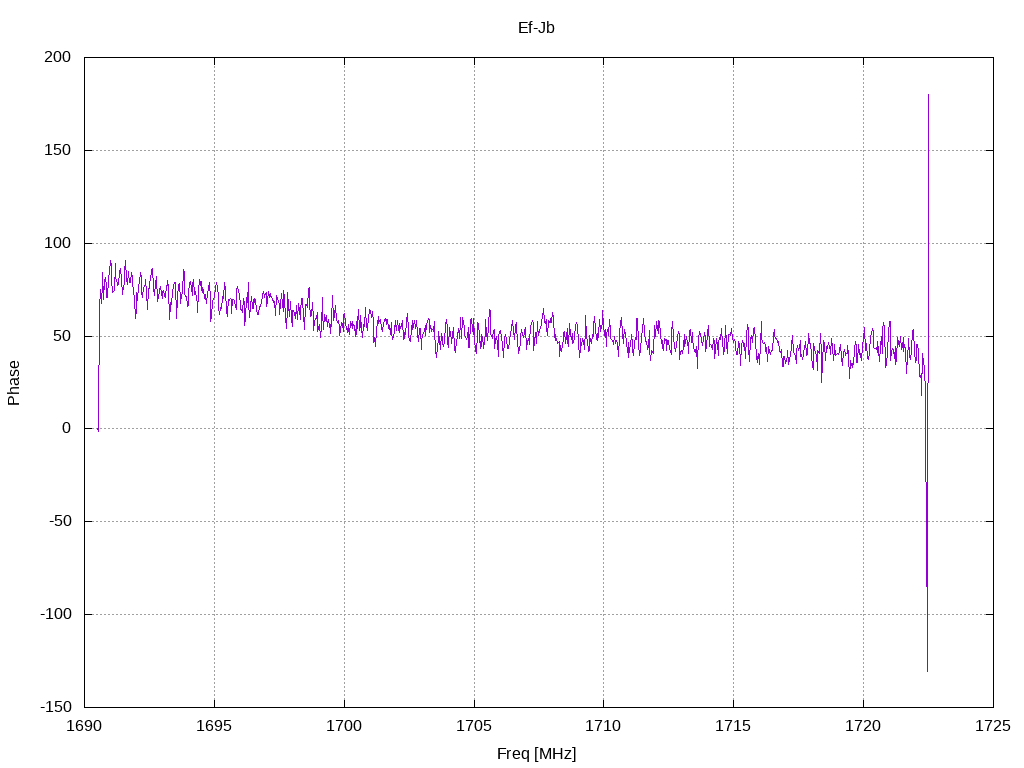Select the "Phase" y-axis label

click(x=14, y=383)
